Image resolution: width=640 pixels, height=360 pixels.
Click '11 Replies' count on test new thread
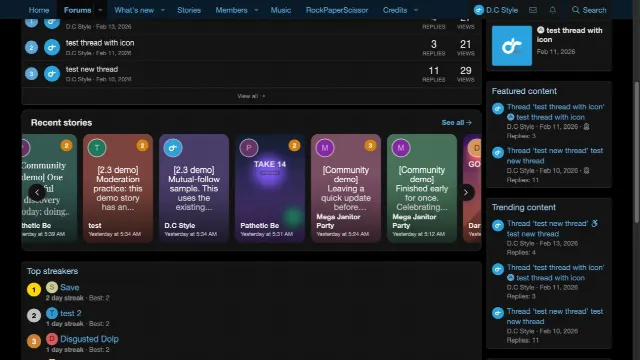[x=433, y=74]
